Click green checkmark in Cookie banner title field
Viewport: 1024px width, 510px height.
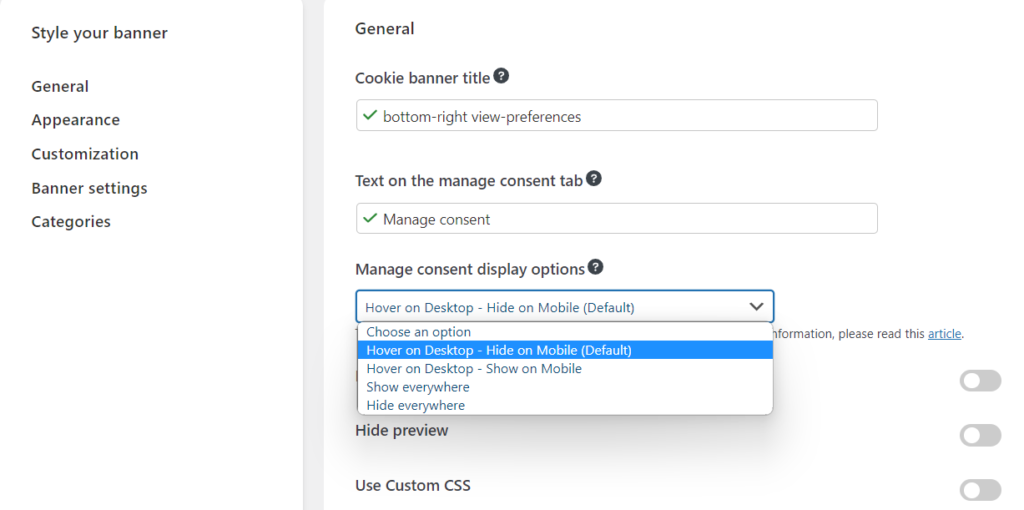(370, 116)
